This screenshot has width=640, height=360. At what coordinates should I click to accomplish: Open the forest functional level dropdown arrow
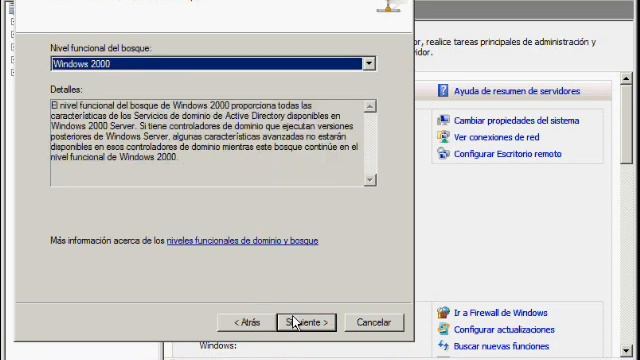369,64
